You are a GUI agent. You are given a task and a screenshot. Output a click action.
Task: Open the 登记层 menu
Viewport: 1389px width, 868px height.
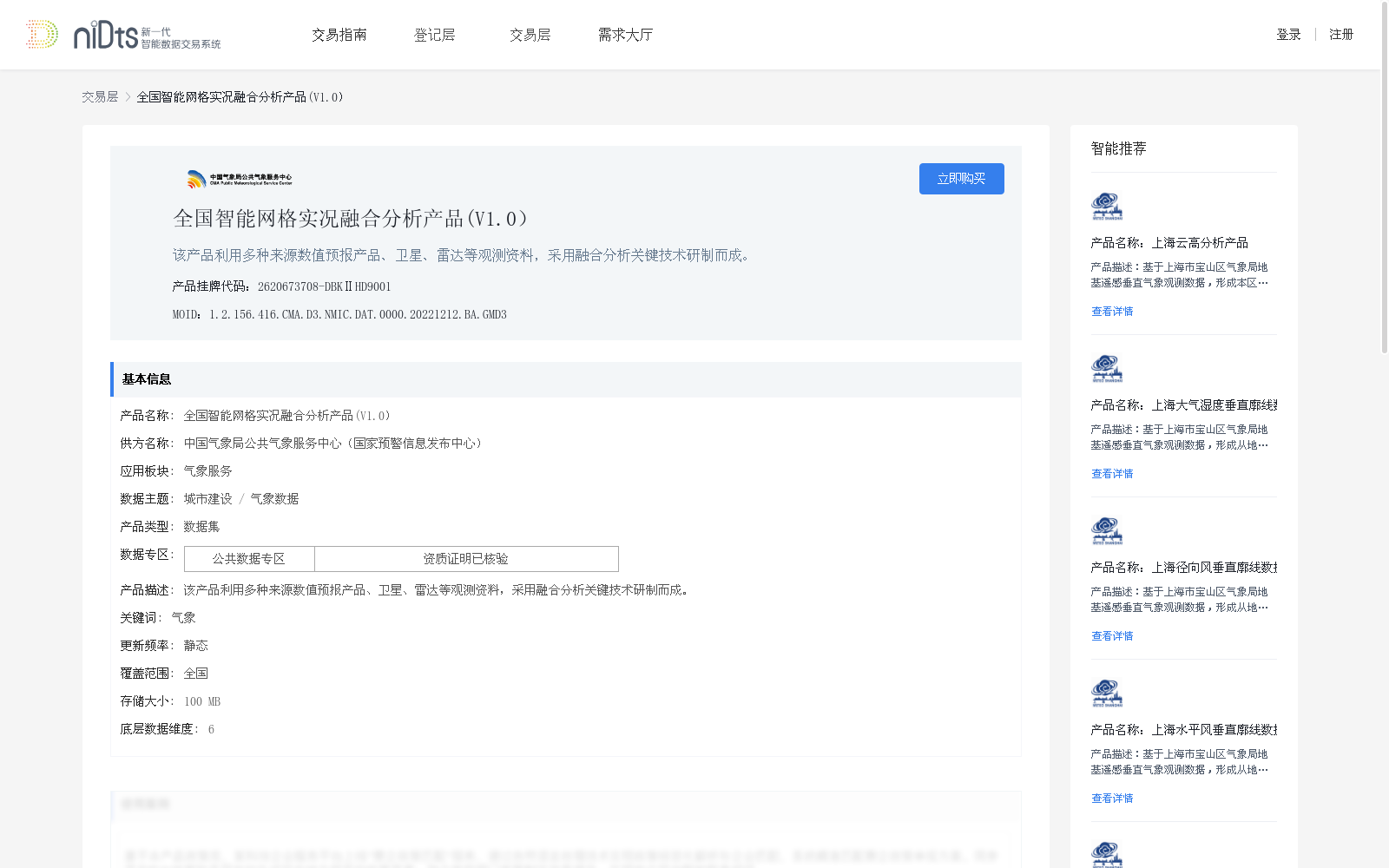click(x=435, y=35)
